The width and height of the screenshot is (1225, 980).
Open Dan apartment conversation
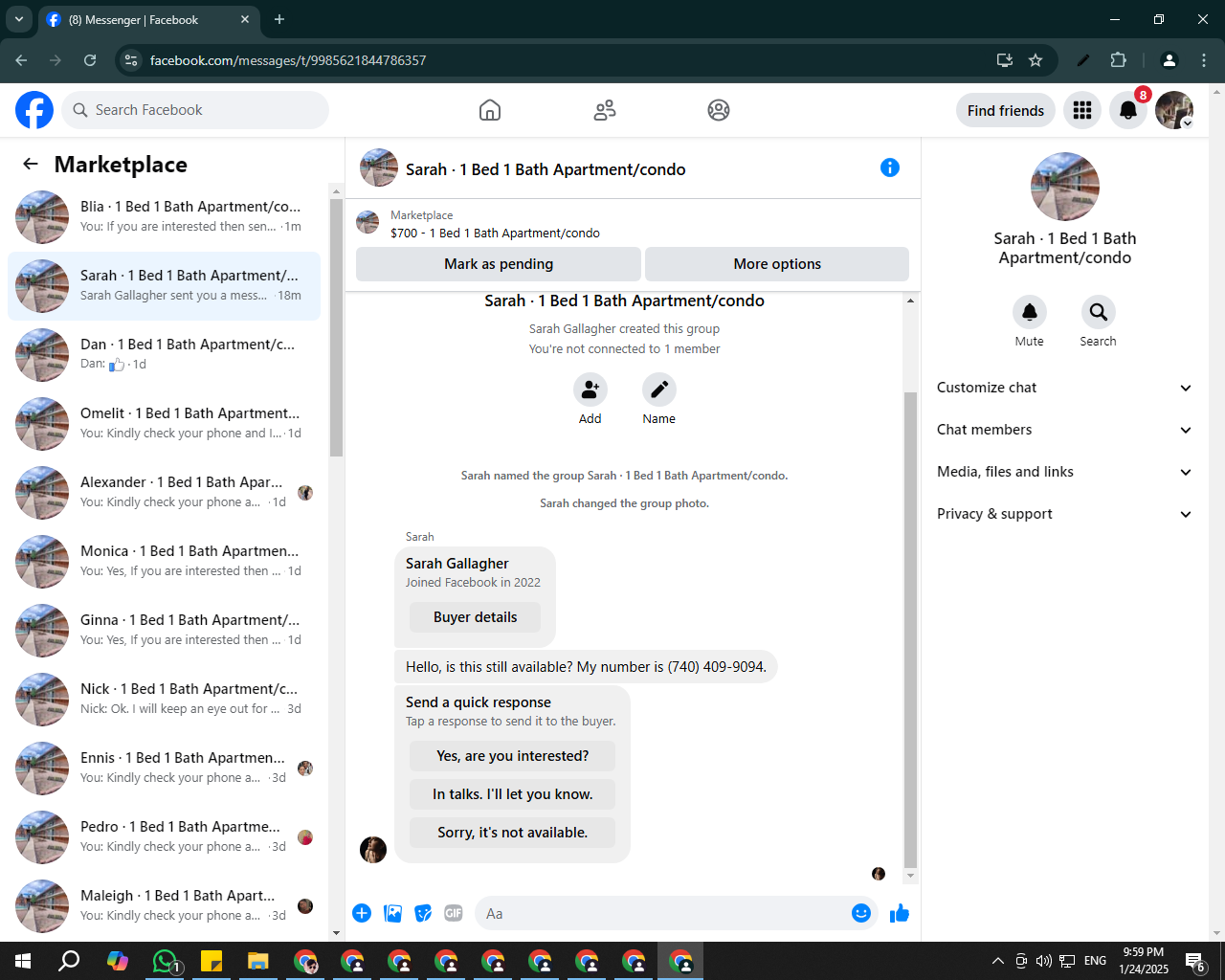pyautogui.click(x=164, y=355)
